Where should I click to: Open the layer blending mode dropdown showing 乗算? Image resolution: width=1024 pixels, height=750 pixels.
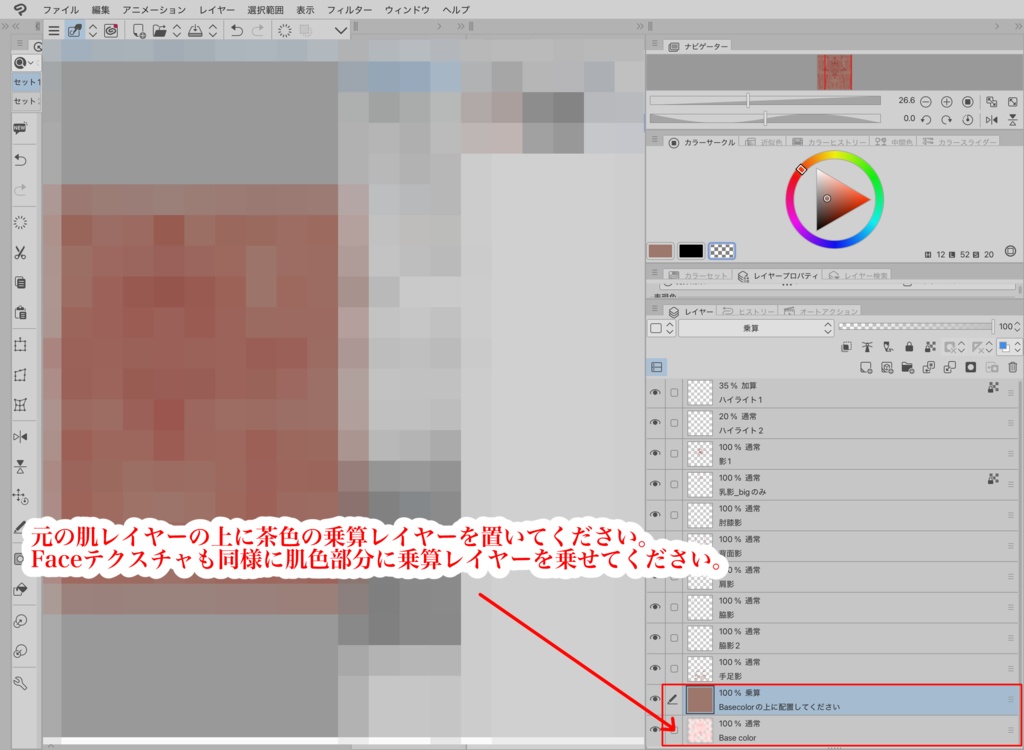(756, 326)
